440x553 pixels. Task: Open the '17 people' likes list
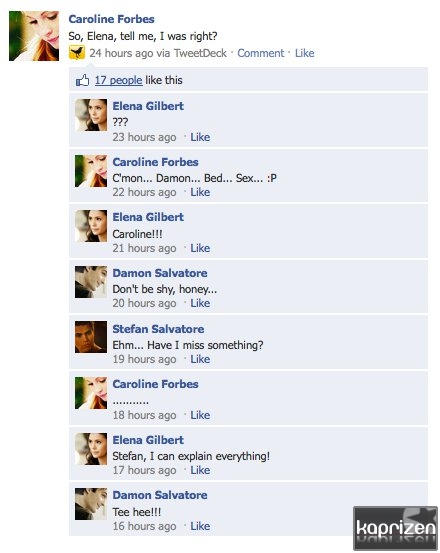(118, 80)
